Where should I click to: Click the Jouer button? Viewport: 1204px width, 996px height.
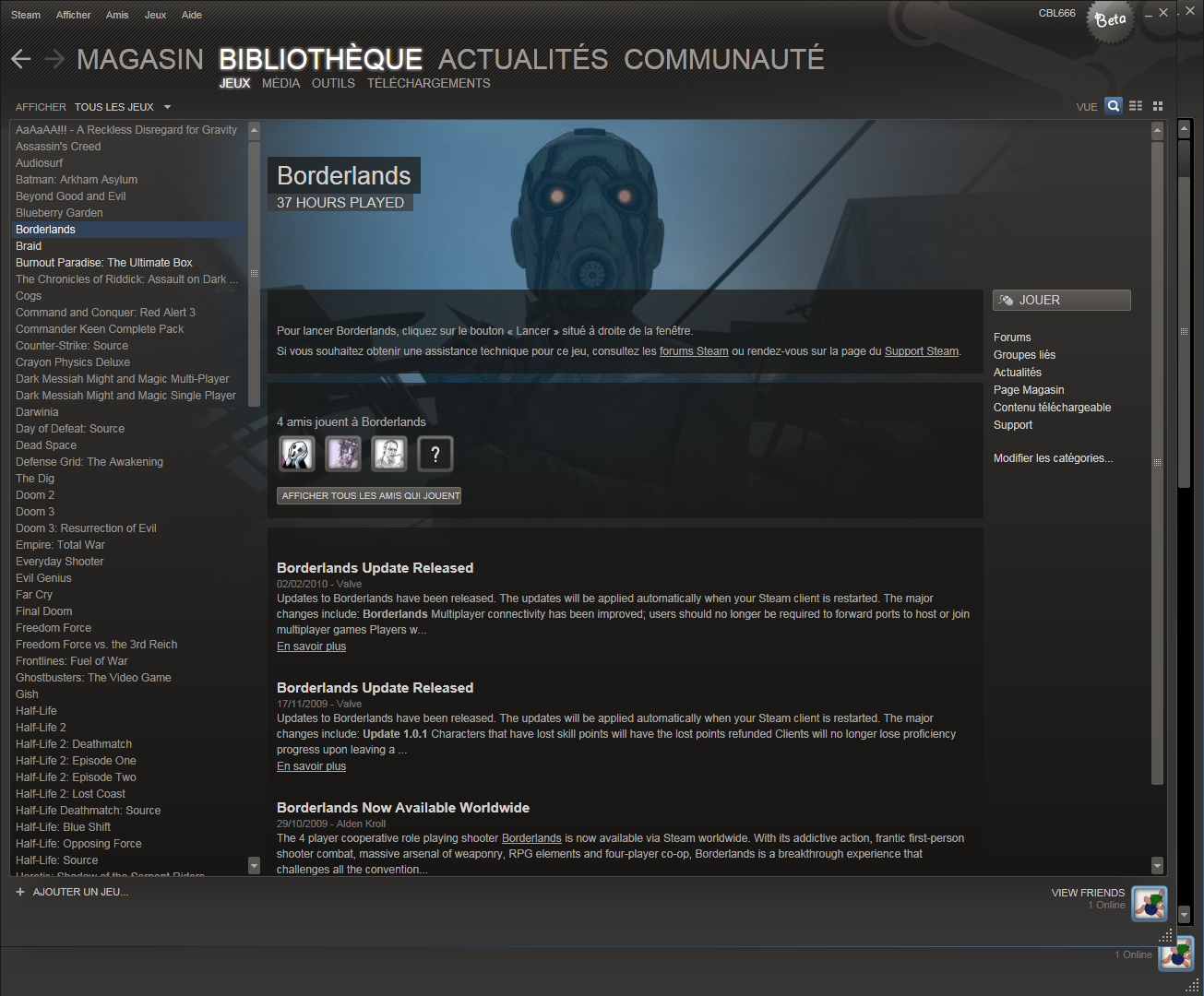(x=1062, y=300)
